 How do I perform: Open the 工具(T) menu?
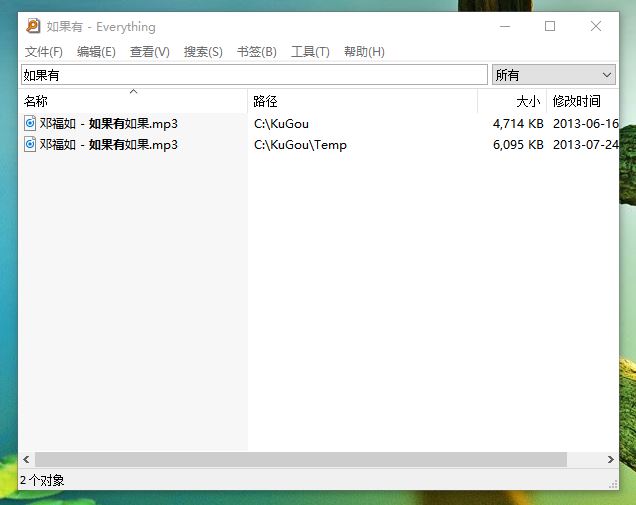[x=310, y=52]
